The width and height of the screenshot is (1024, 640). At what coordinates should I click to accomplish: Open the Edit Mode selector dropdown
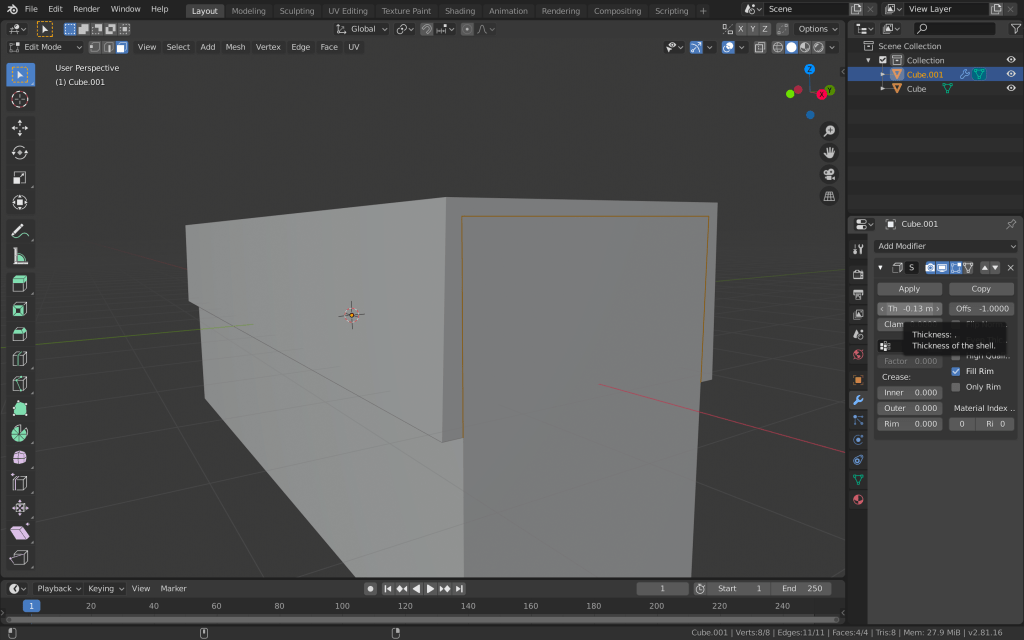45,47
